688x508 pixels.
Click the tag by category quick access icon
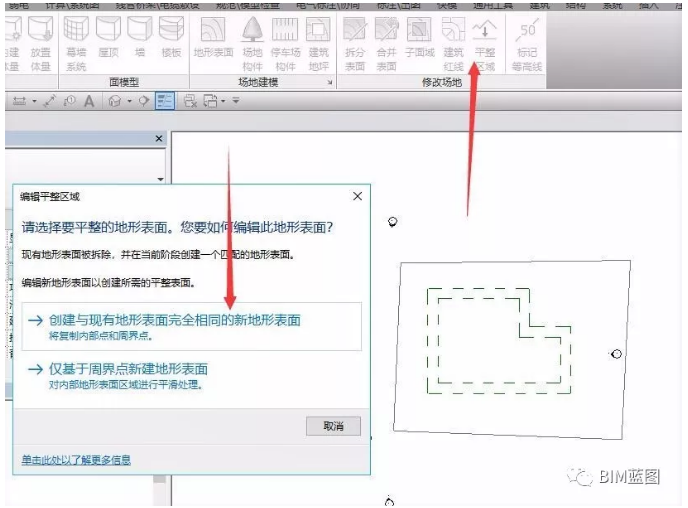69,101
